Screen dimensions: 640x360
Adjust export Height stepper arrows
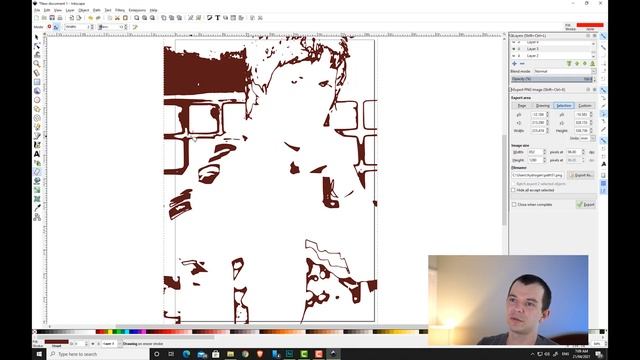(591, 131)
